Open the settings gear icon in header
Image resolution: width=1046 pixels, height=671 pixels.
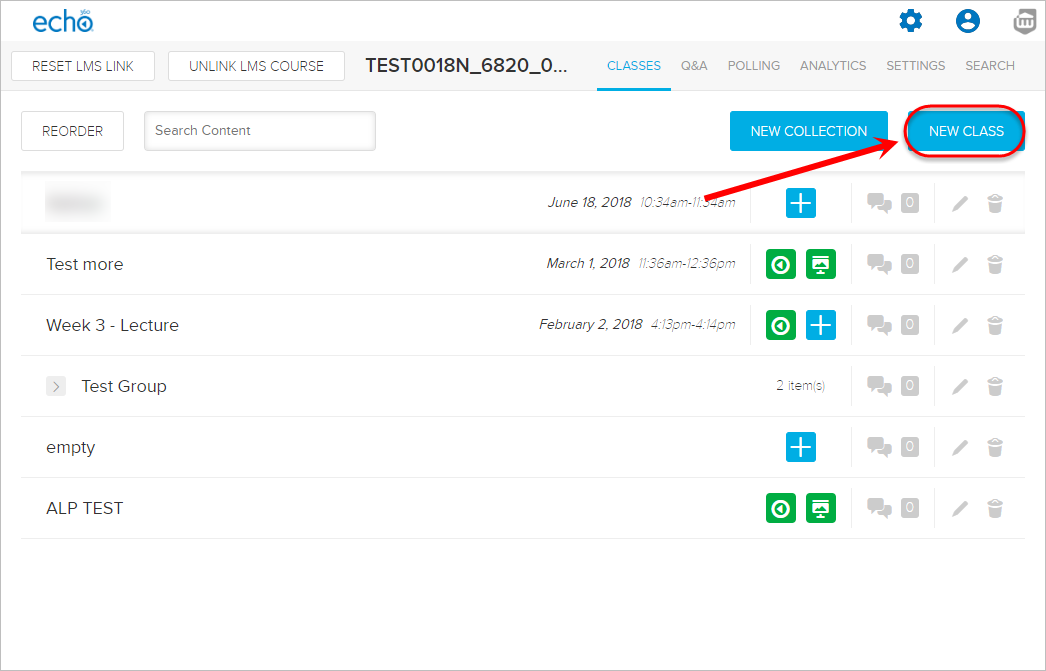910,21
